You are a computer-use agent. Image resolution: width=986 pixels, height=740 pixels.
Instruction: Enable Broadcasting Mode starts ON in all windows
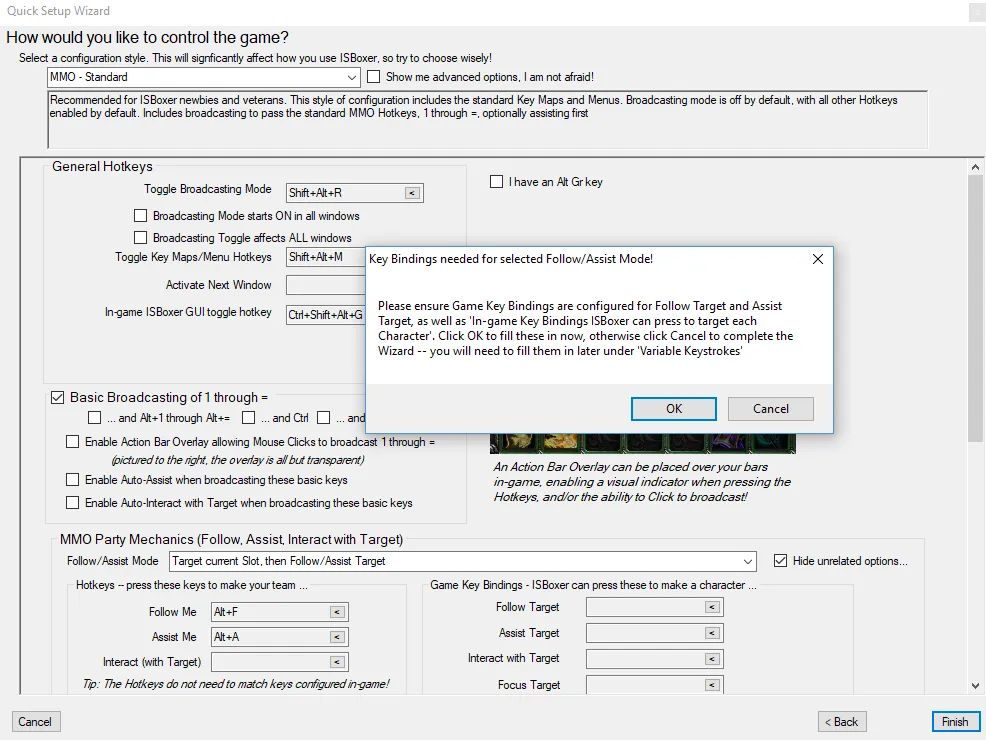[141, 216]
